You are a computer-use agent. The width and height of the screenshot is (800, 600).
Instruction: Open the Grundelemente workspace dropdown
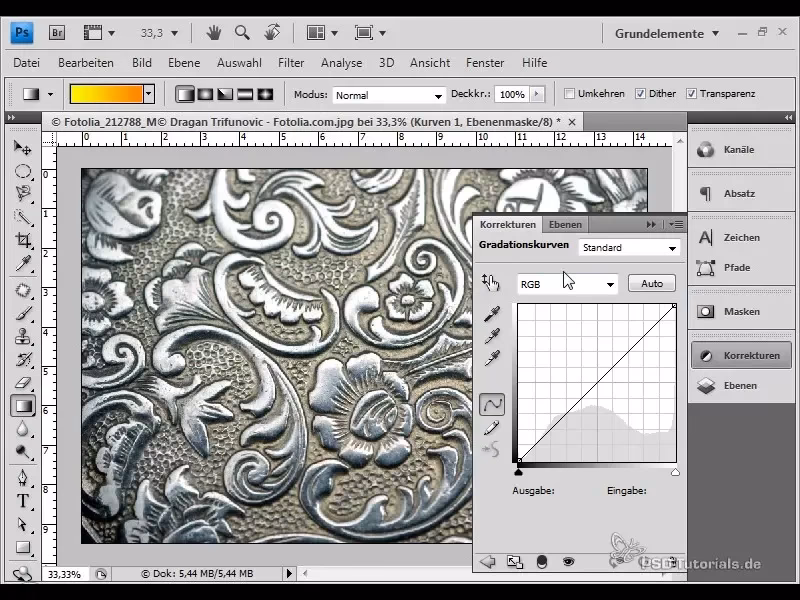(x=666, y=34)
